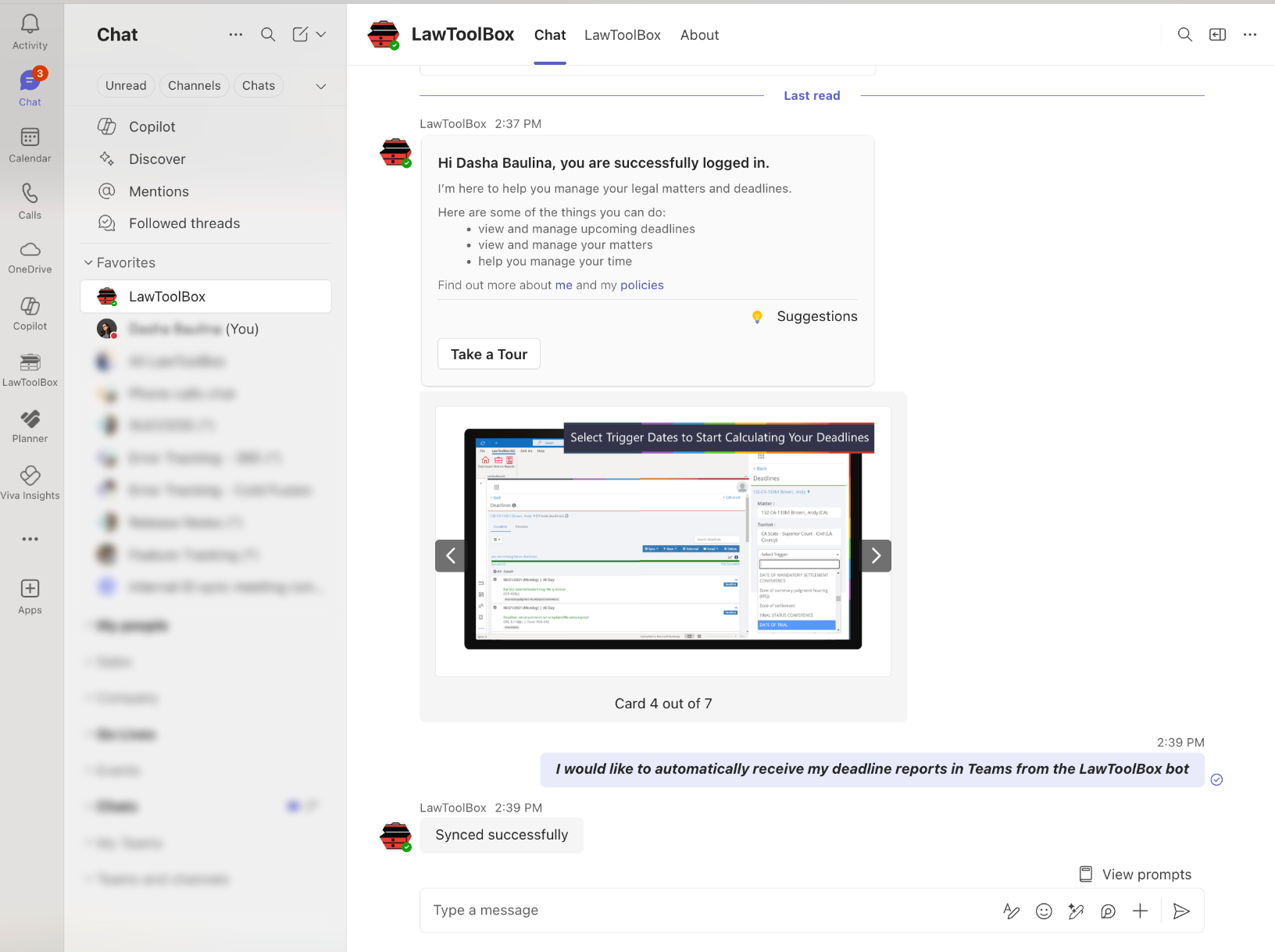Open the plus actions icon
The height and width of the screenshot is (952, 1275).
point(1141,911)
